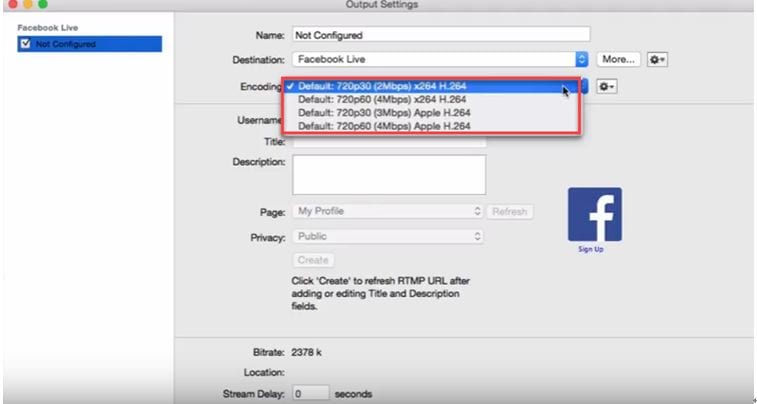Image resolution: width=757 pixels, height=404 pixels.
Task: Click the Create button
Action: pyautogui.click(x=313, y=260)
